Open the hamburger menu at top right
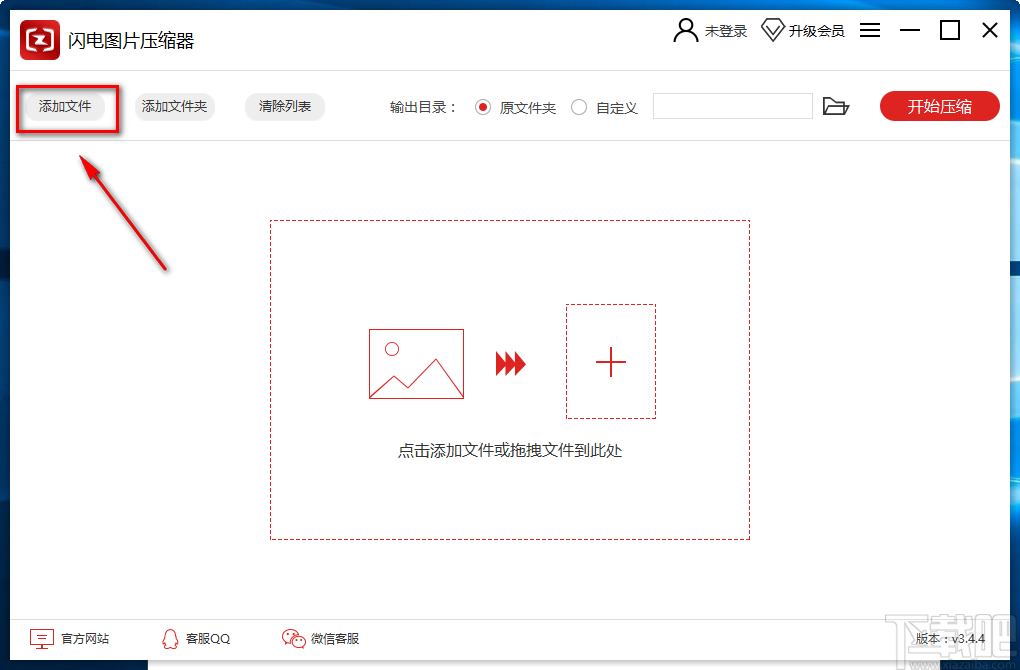Screen dimensions: 1020x670 tap(870, 29)
